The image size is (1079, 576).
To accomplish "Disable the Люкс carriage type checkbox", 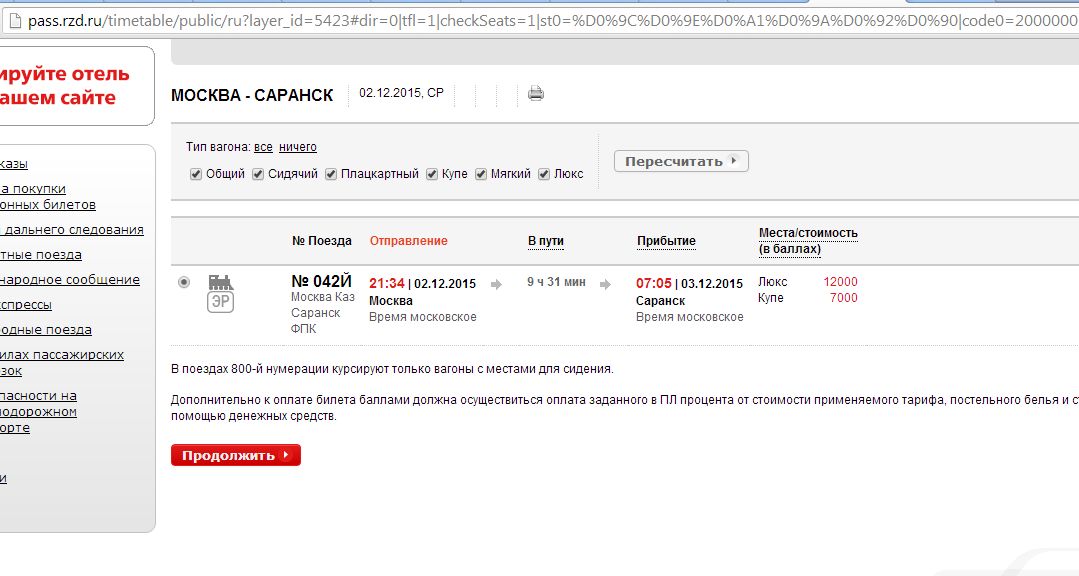I will coord(544,174).
